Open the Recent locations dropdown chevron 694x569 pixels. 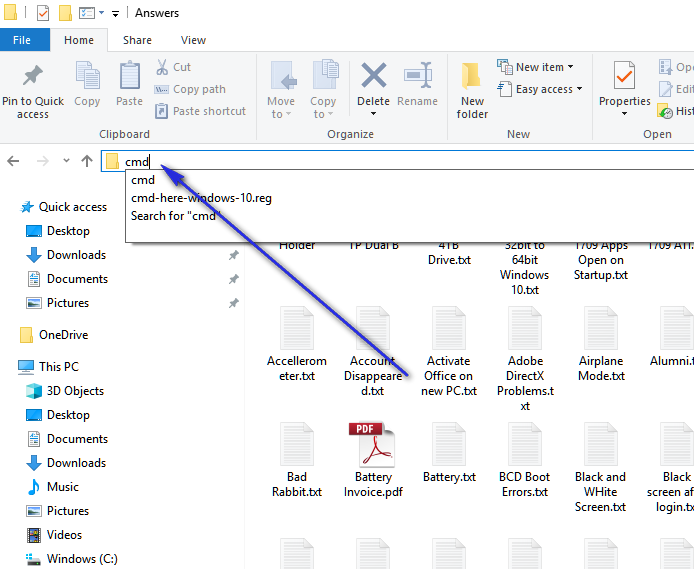66,161
